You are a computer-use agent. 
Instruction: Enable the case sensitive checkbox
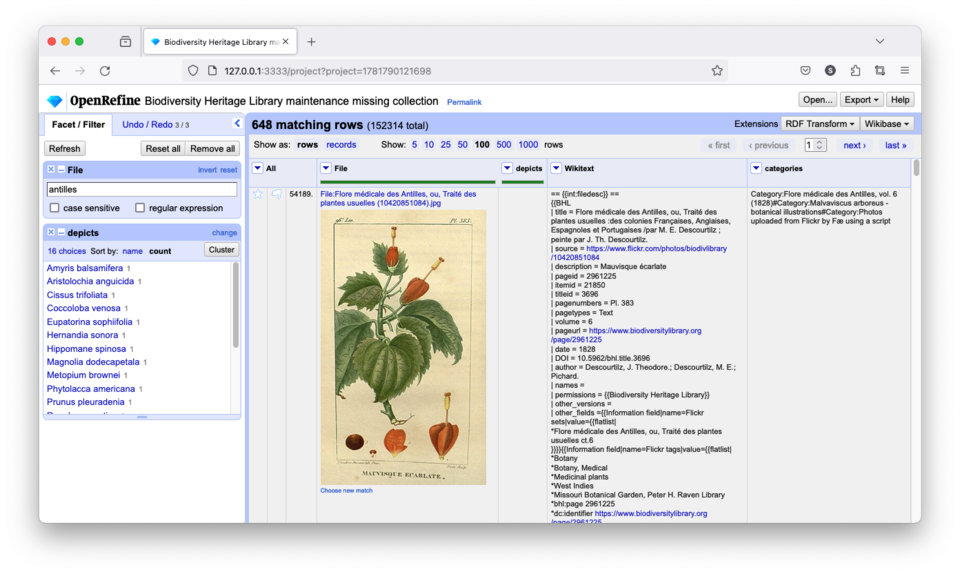tap(54, 208)
